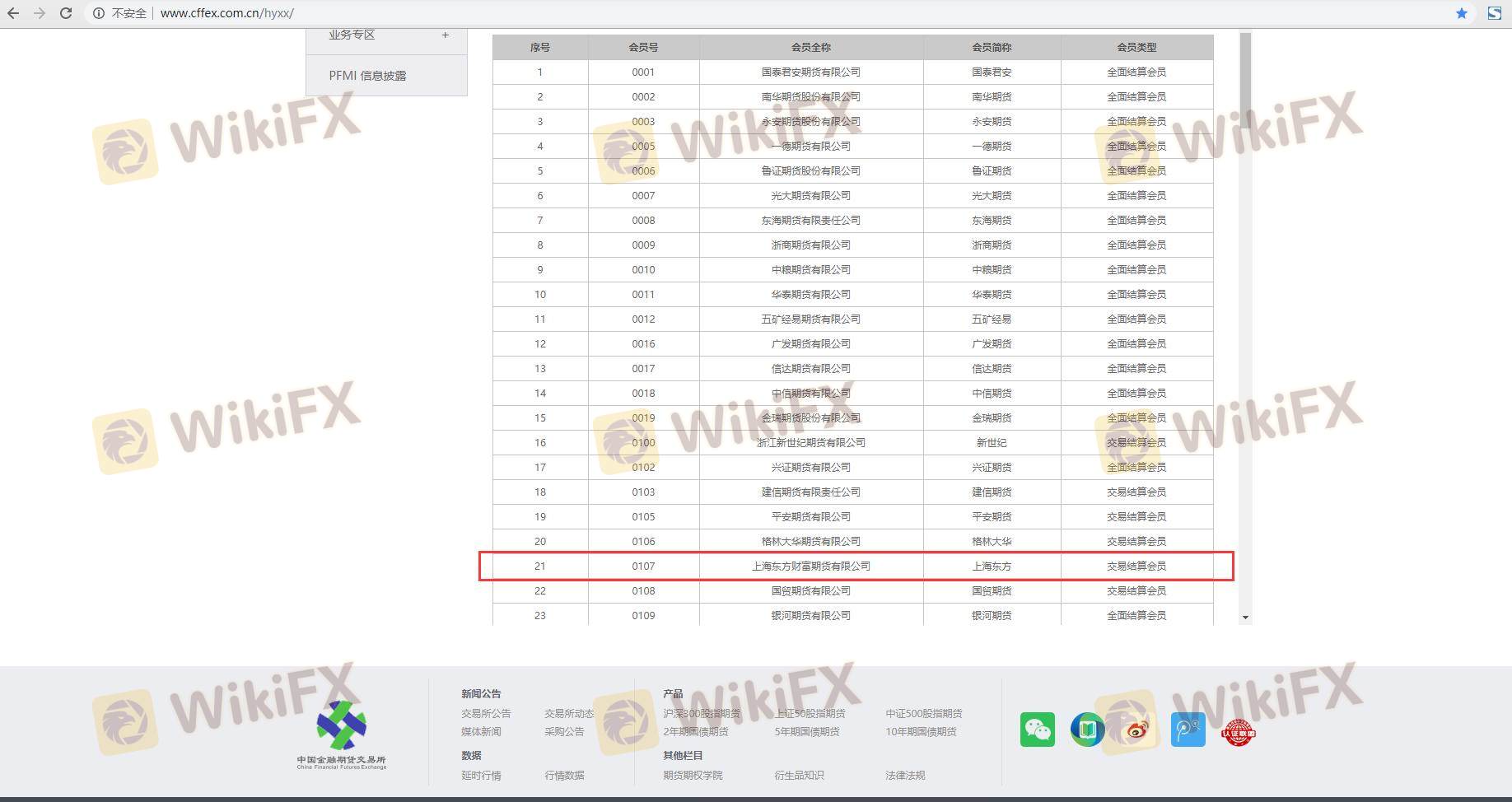1512x802 pixels.
Task: Open the Weibo icon in footer
Action: pos(1137,730)
